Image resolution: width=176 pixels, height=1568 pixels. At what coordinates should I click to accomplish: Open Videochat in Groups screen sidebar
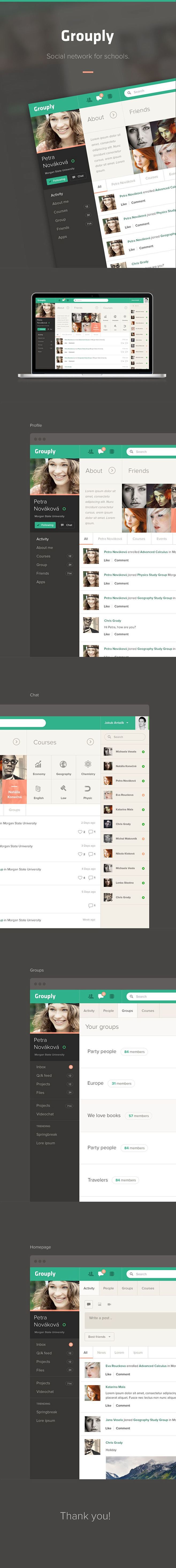pyautogui.click(x=45, y=1114)
